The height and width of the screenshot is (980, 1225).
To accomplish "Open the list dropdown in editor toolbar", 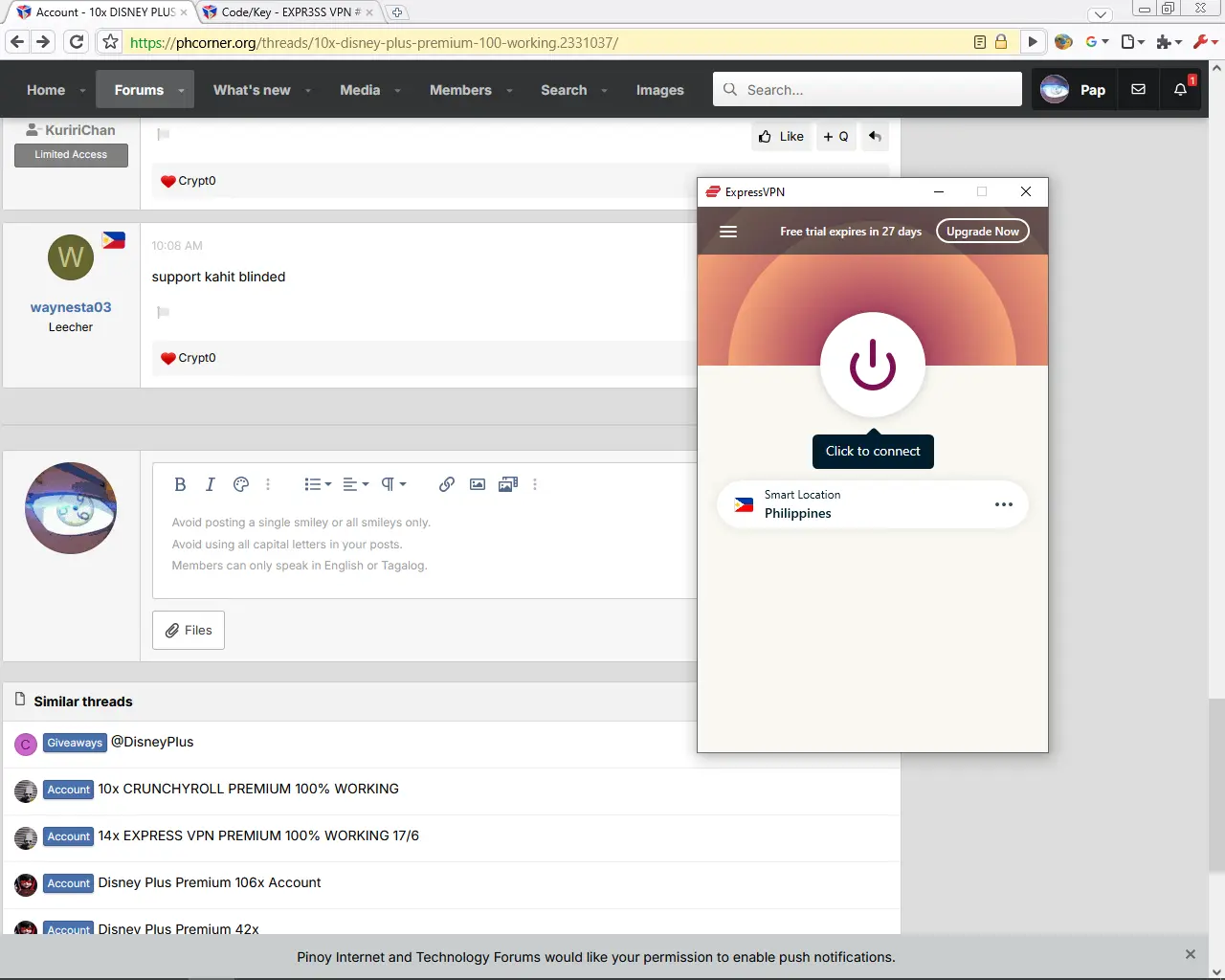I will [x=318, y=484].
